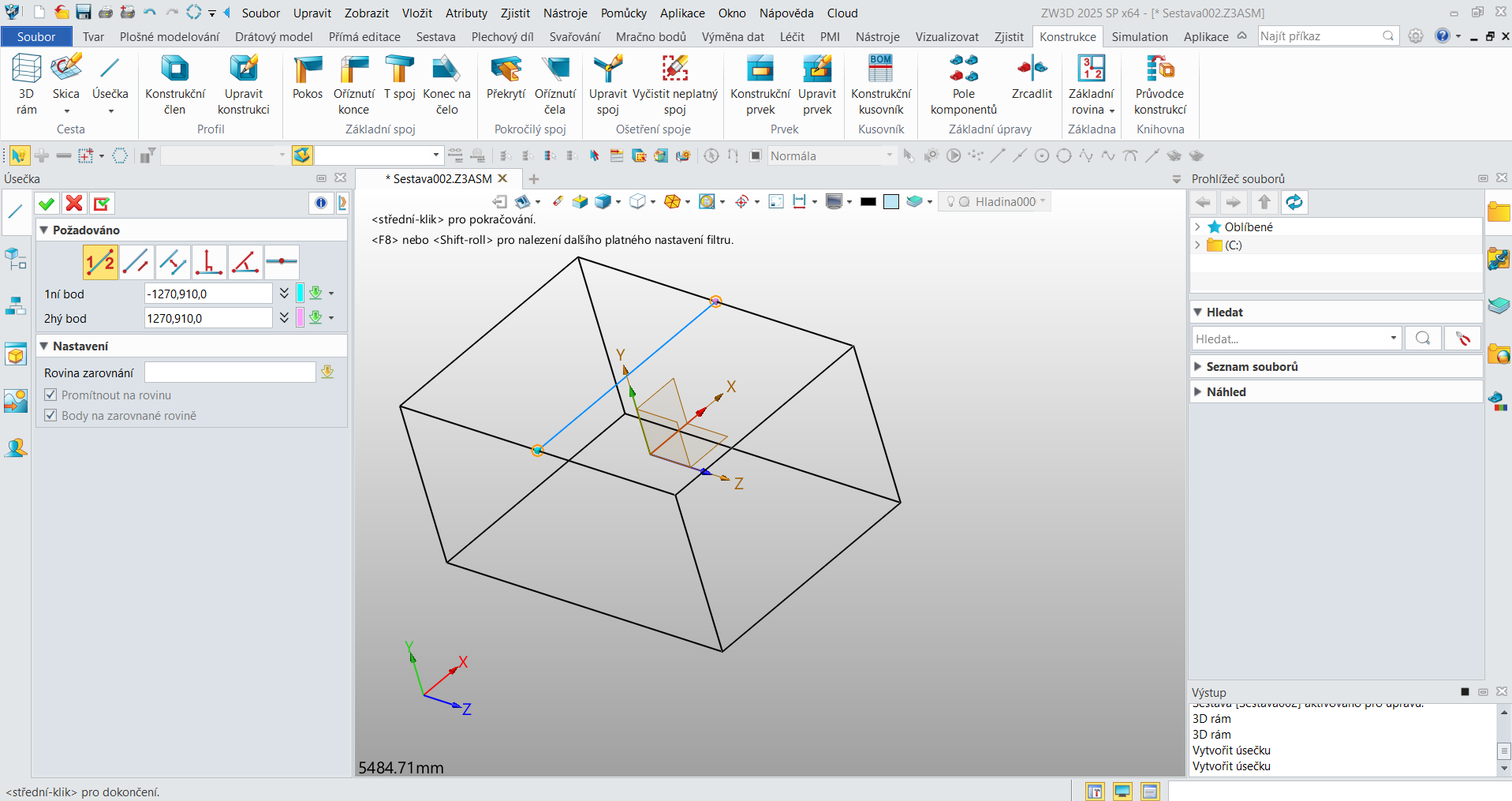
Task: Open Upravit konstrukci tool
Action: click(244, 84)
